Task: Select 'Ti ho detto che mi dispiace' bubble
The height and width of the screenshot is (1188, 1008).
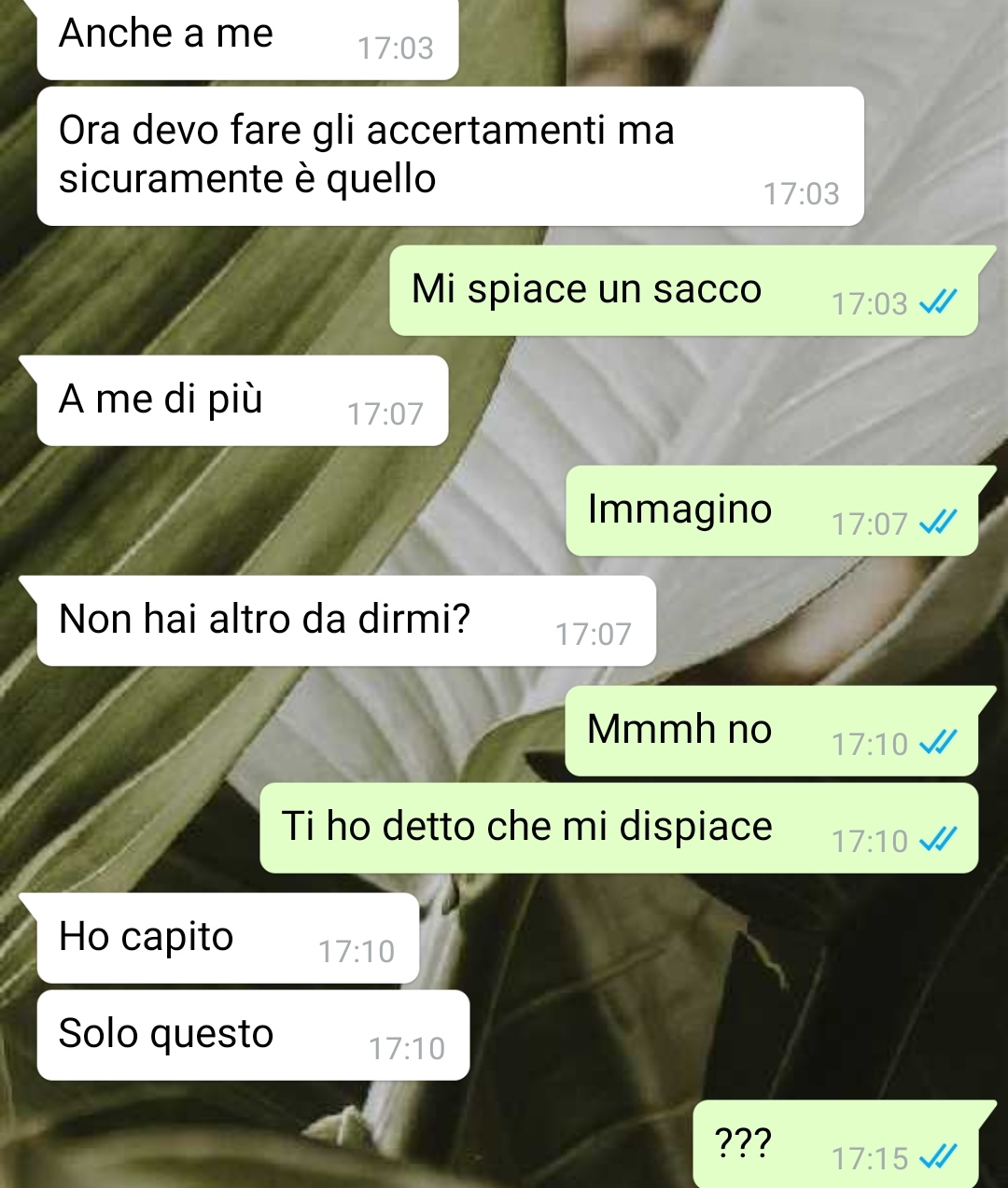Action: pos(619,828)
